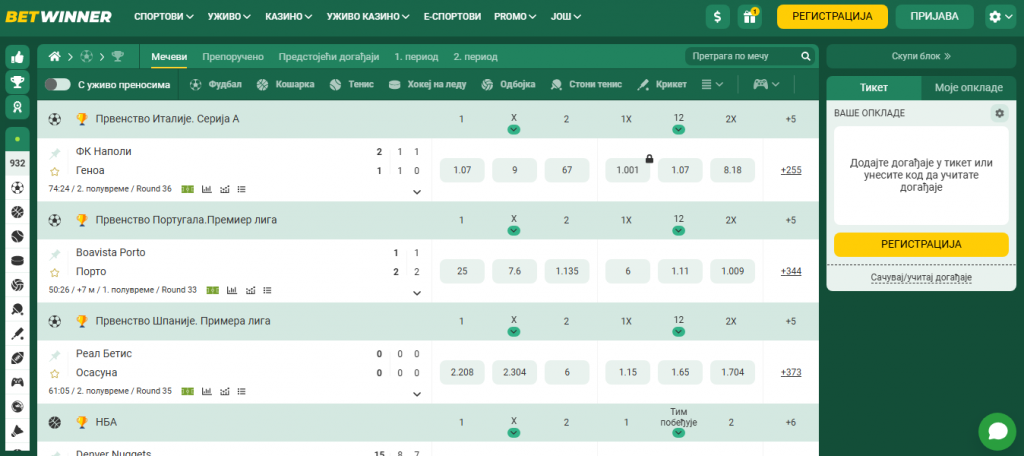Image resolution: width=1024 pixels, height=456 pixels.
Task: Favorite the Наполи–Геноа match star
Action: pyautogui.click(x=55, y=172)
